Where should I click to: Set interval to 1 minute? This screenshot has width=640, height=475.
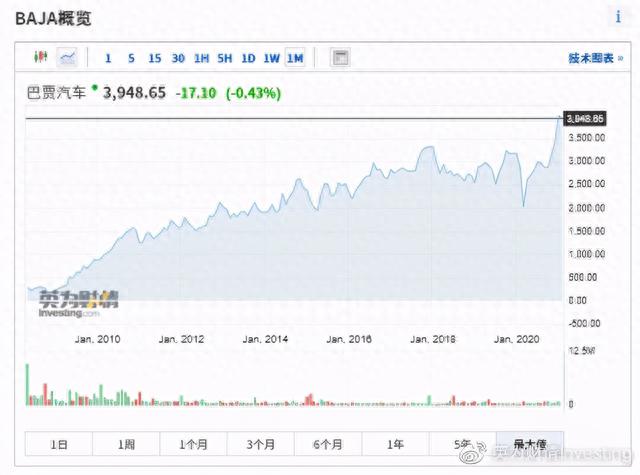tap(108, 58)
